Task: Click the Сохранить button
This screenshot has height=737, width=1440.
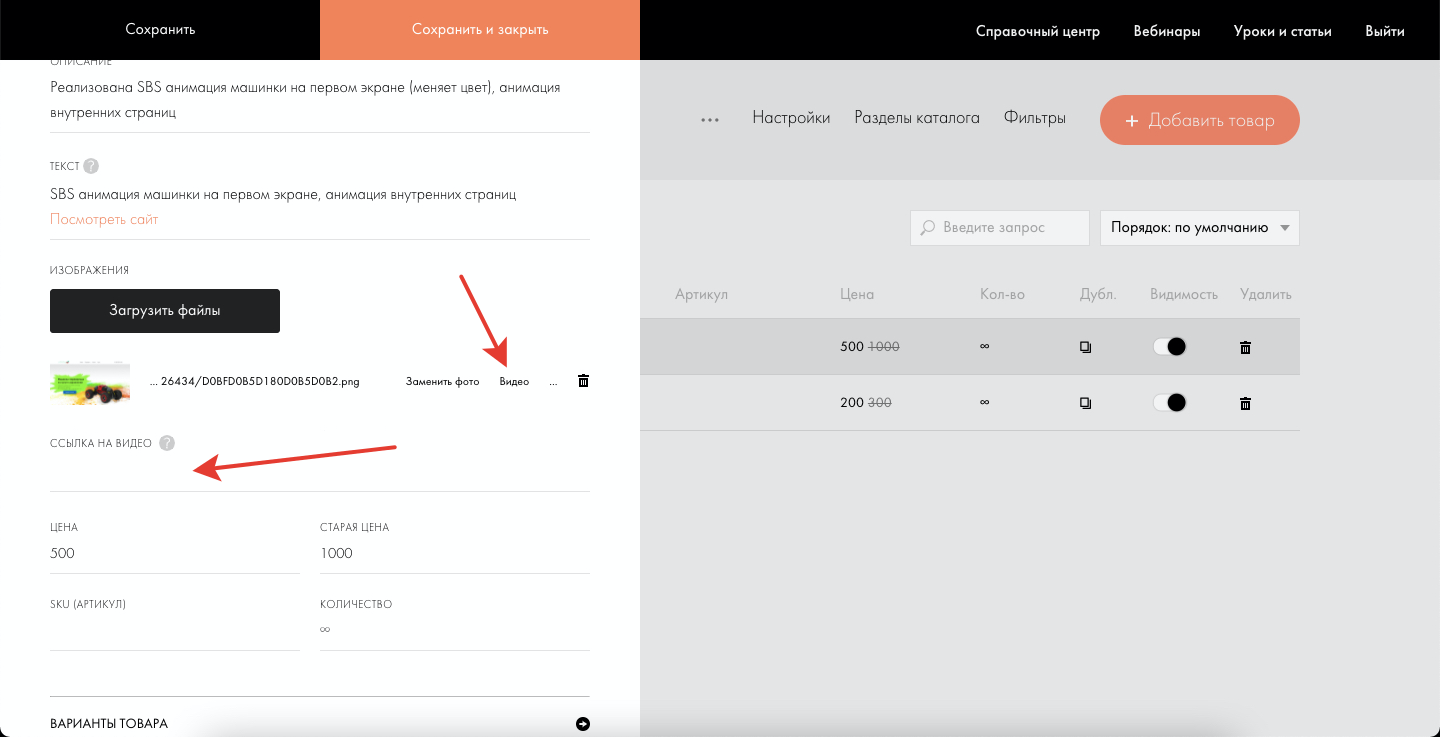Action: (160, 30)
